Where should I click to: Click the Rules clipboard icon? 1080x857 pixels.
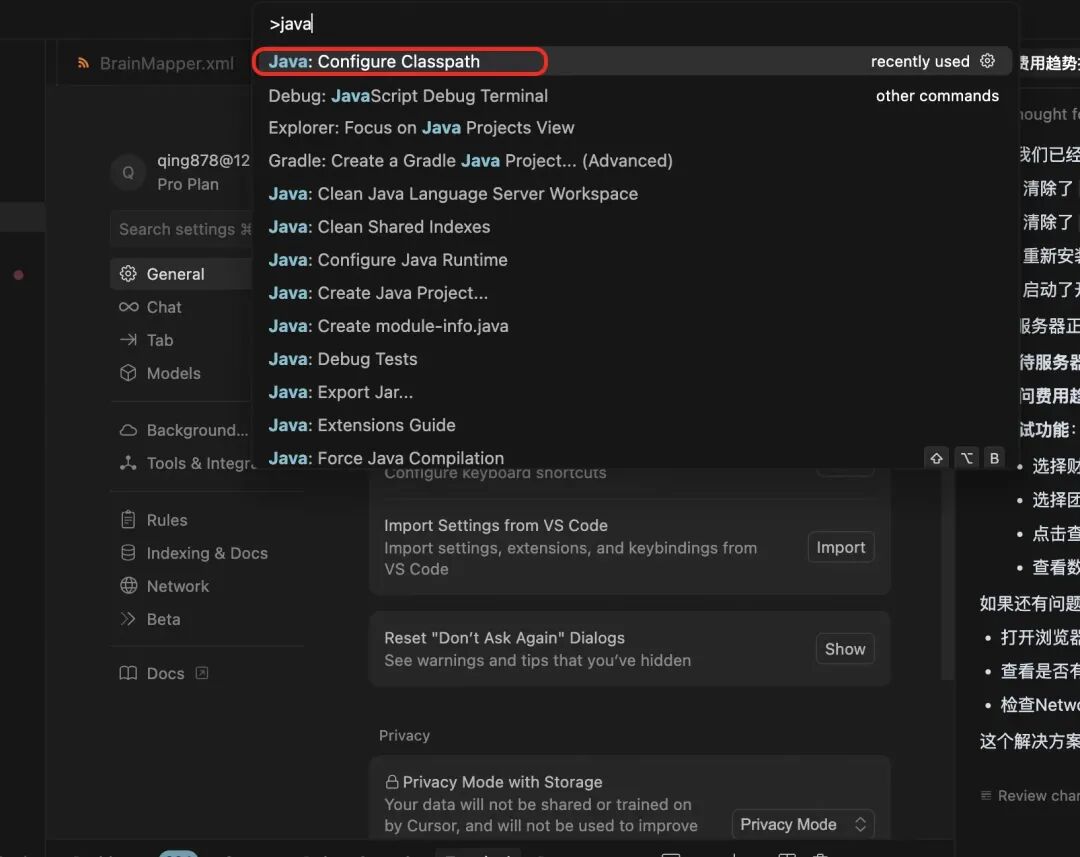tap(128, 519)
